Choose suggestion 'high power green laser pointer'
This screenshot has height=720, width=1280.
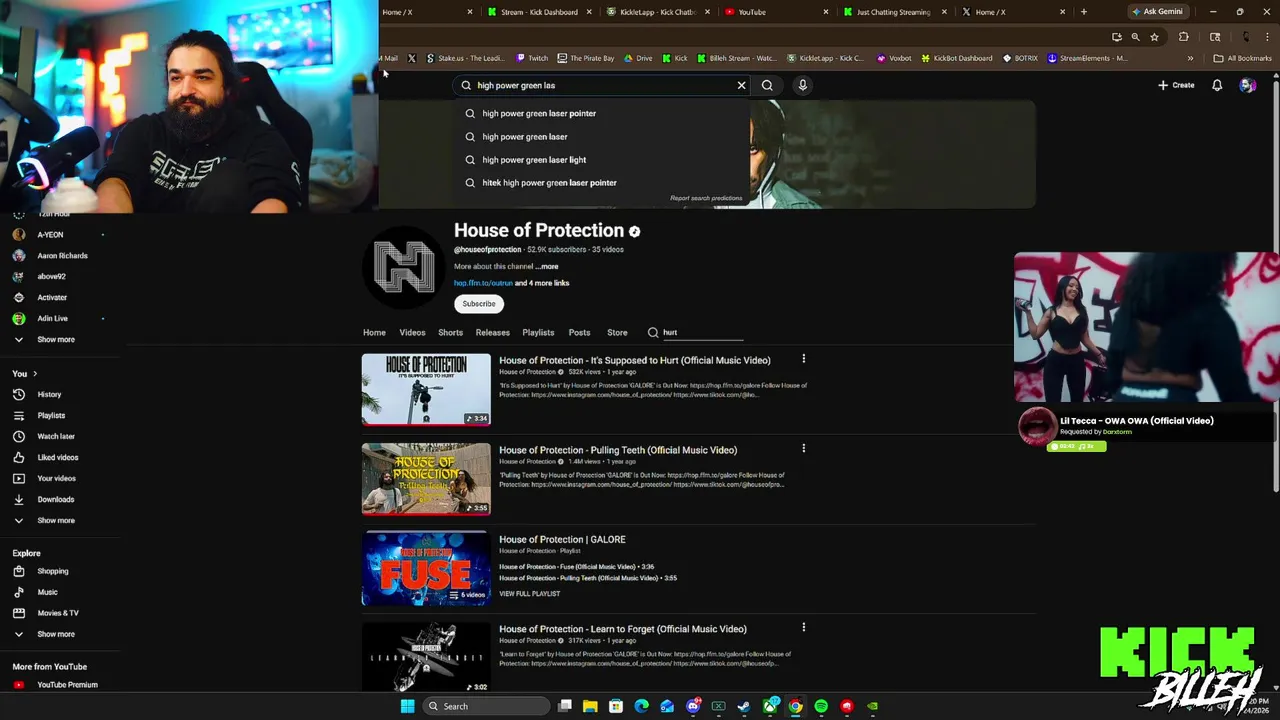point(539,113)
